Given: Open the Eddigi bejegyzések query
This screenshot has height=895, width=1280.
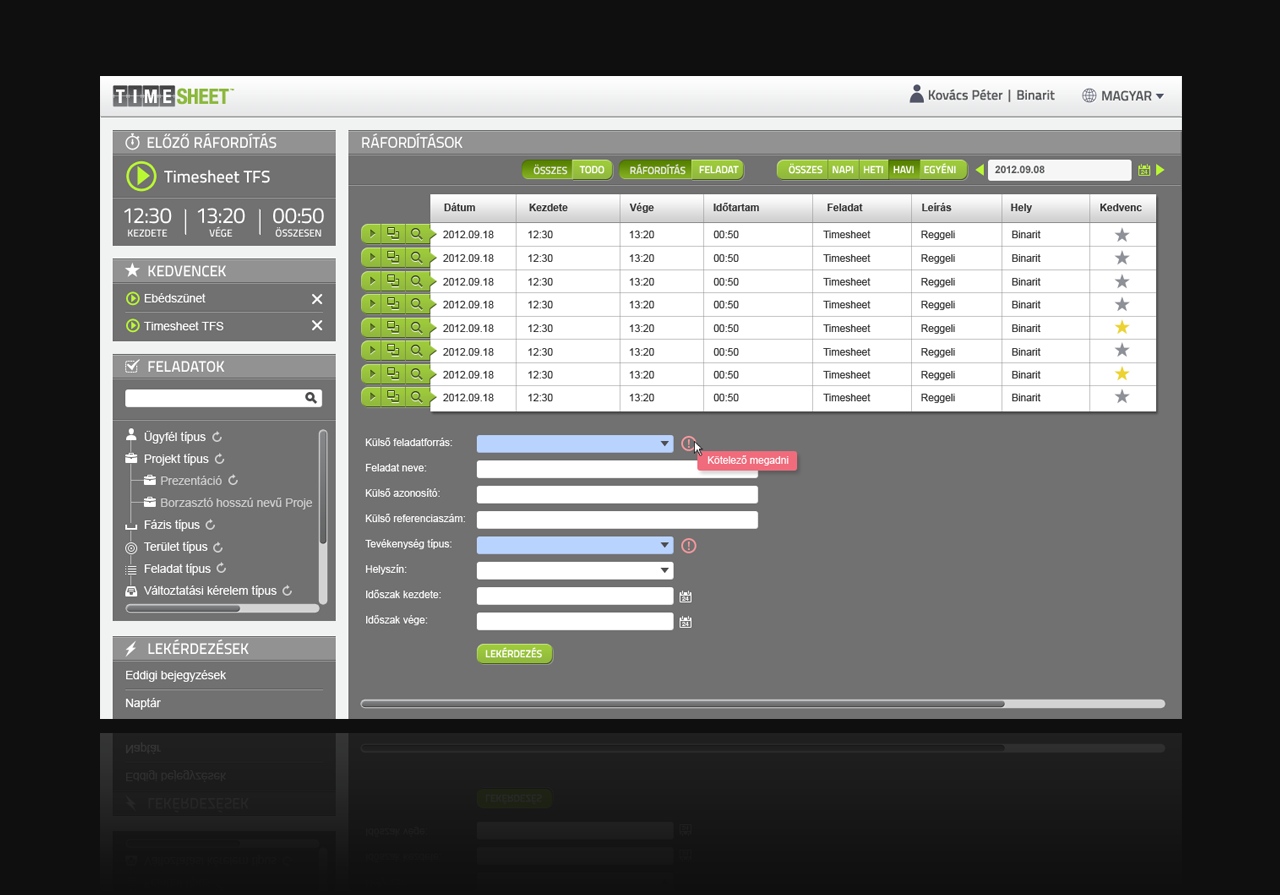Looking at the screenshot, I should coord(176,676).
